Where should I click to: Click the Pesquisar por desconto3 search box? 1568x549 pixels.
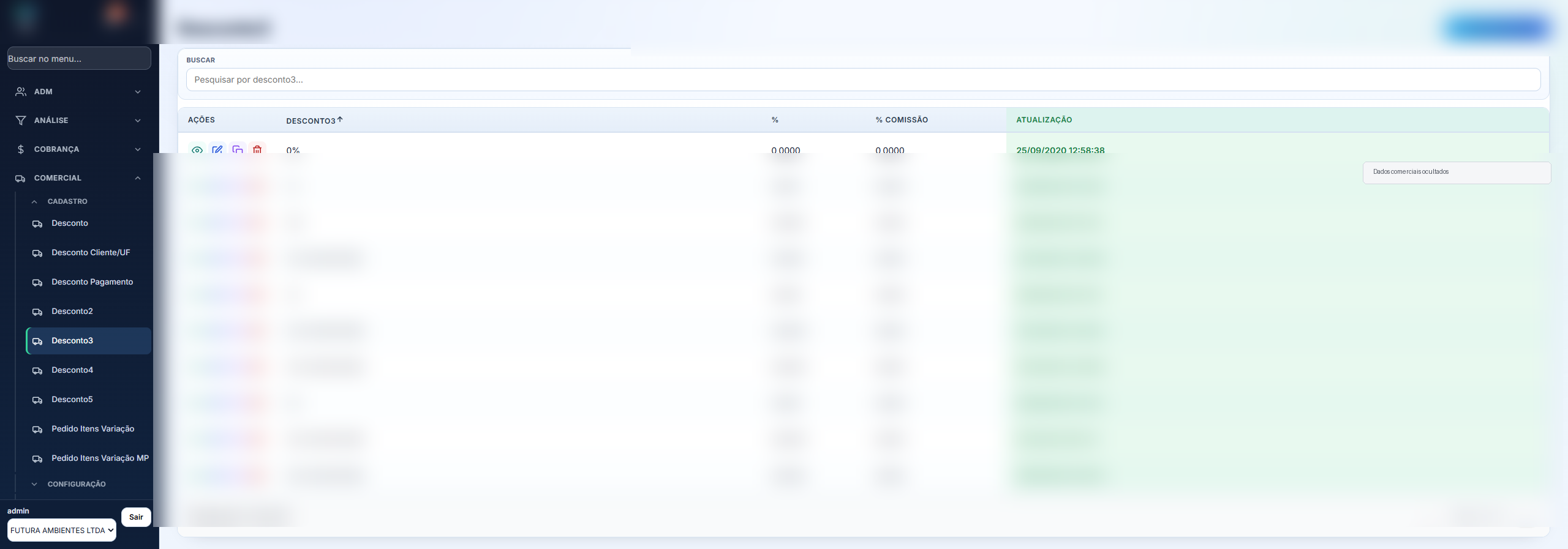[863, 80]
